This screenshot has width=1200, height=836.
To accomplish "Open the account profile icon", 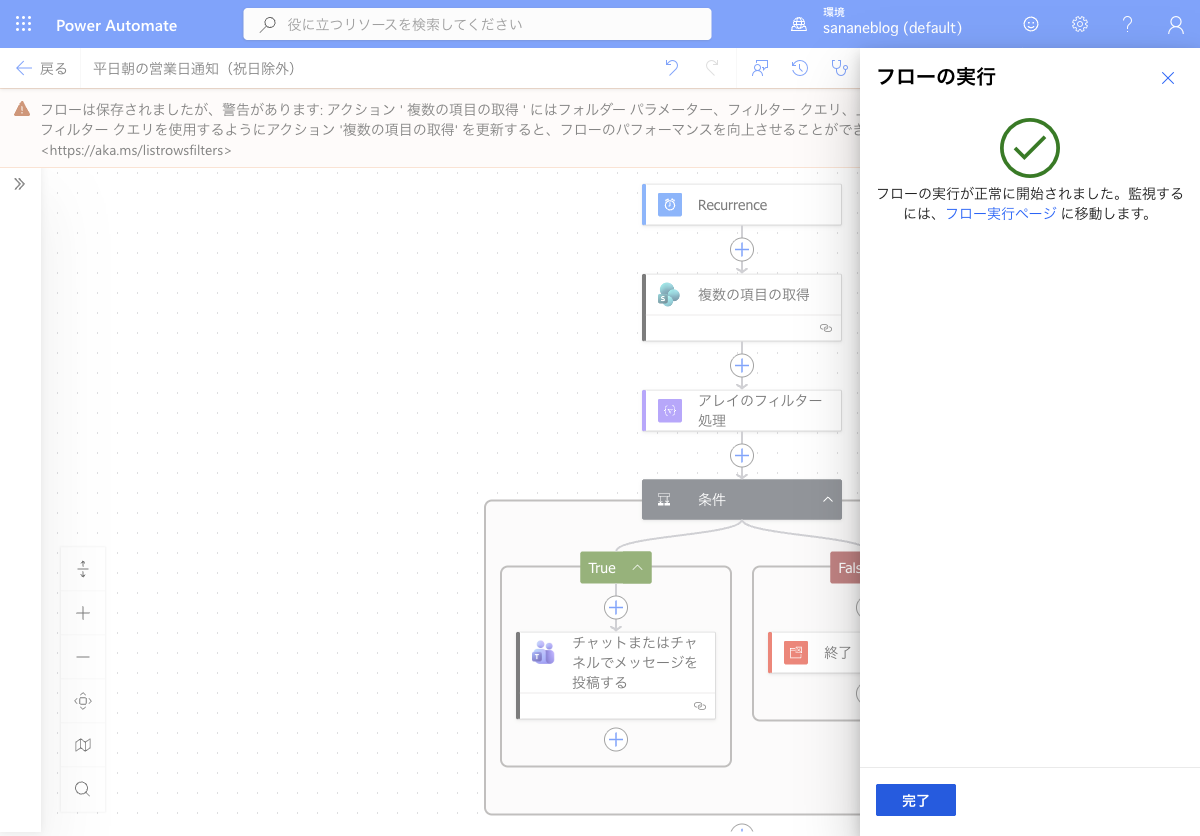I will [x=1176, y=24].
